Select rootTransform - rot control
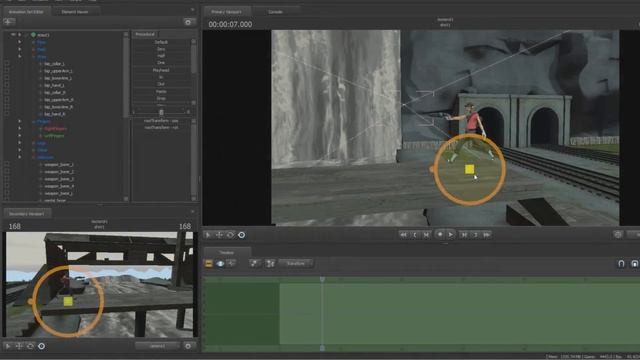Image resolution: width=640 pixels, height=360 pixels. click(x=161, y=127)
